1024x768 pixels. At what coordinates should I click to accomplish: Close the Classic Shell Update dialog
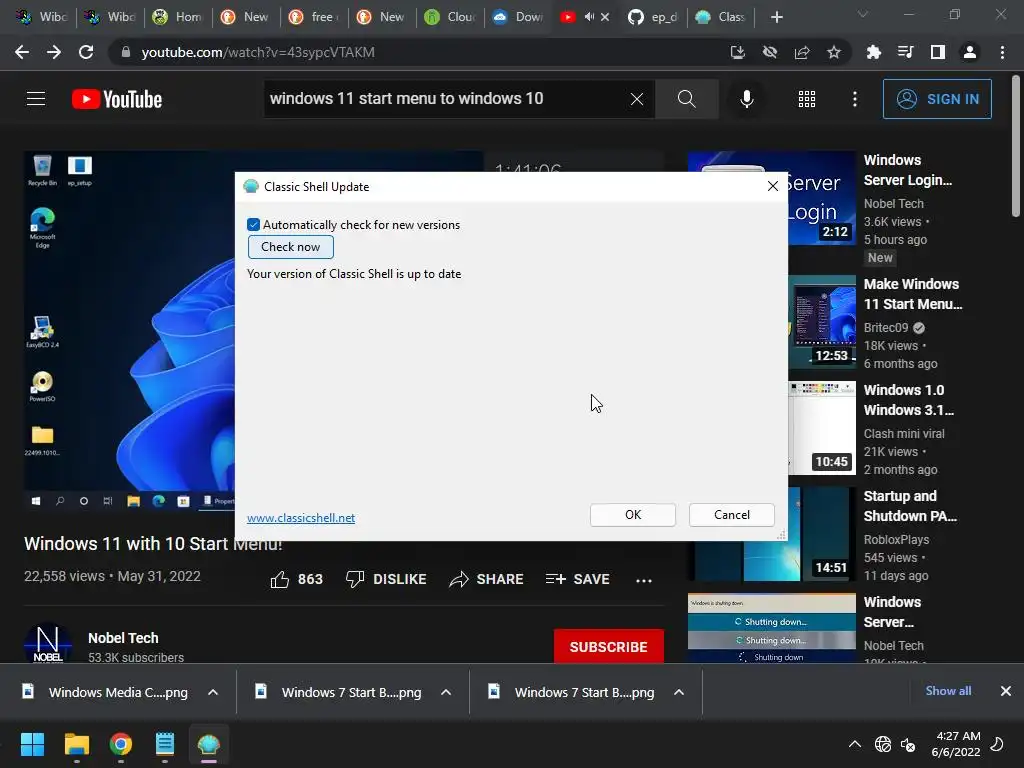coord(773,186)
